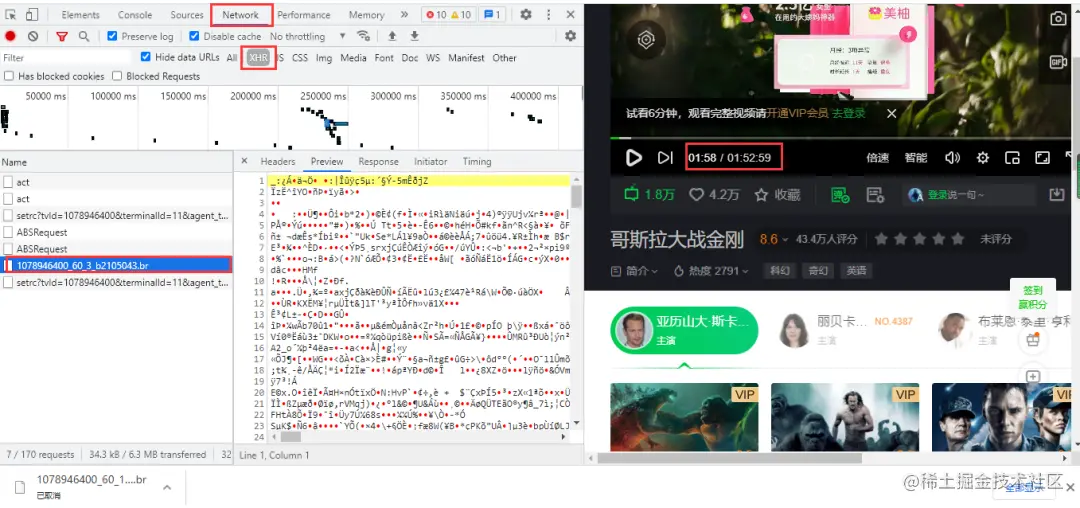
Task: Open the Memory tab
Action: click(x=366, y=14)
